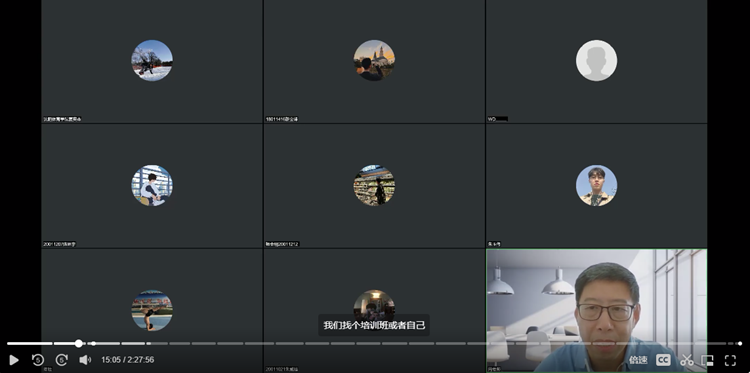
Task: Toggle CC subtitles off
Action: click(x=663, y=360)
